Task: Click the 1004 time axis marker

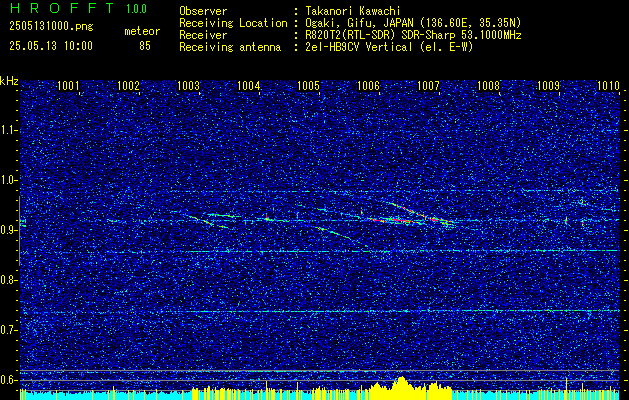Action: 248,85
